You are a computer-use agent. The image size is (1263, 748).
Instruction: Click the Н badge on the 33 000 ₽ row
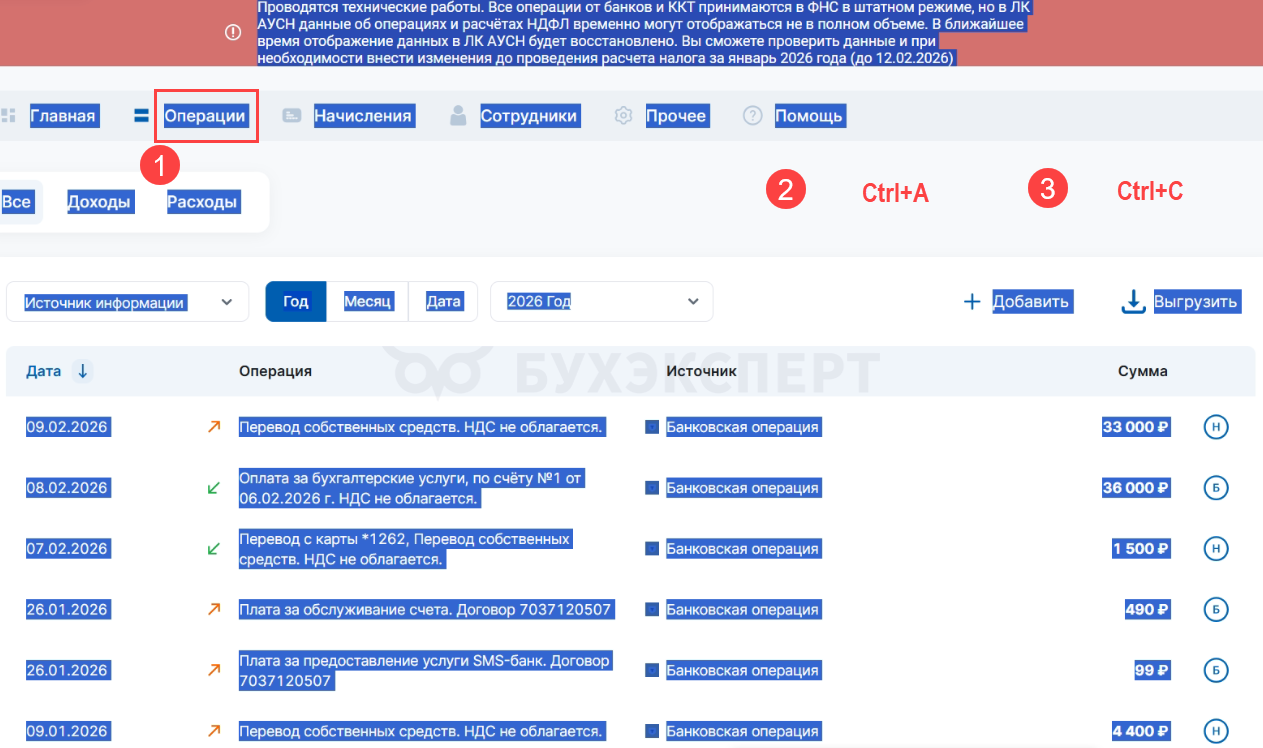click(1215, 427)
